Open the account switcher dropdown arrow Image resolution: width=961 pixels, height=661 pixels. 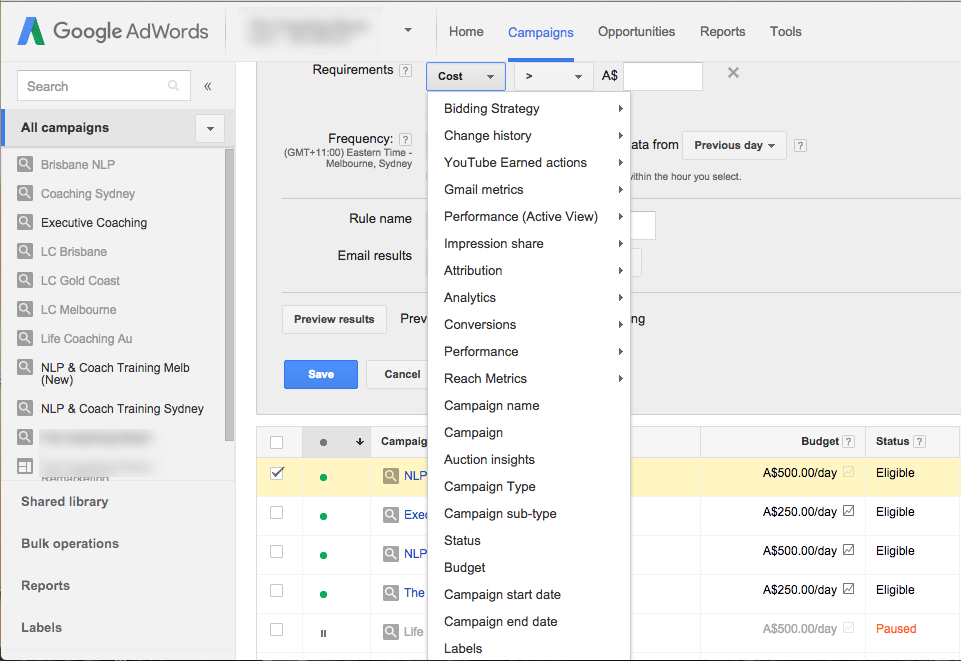(x=408, y=30)
